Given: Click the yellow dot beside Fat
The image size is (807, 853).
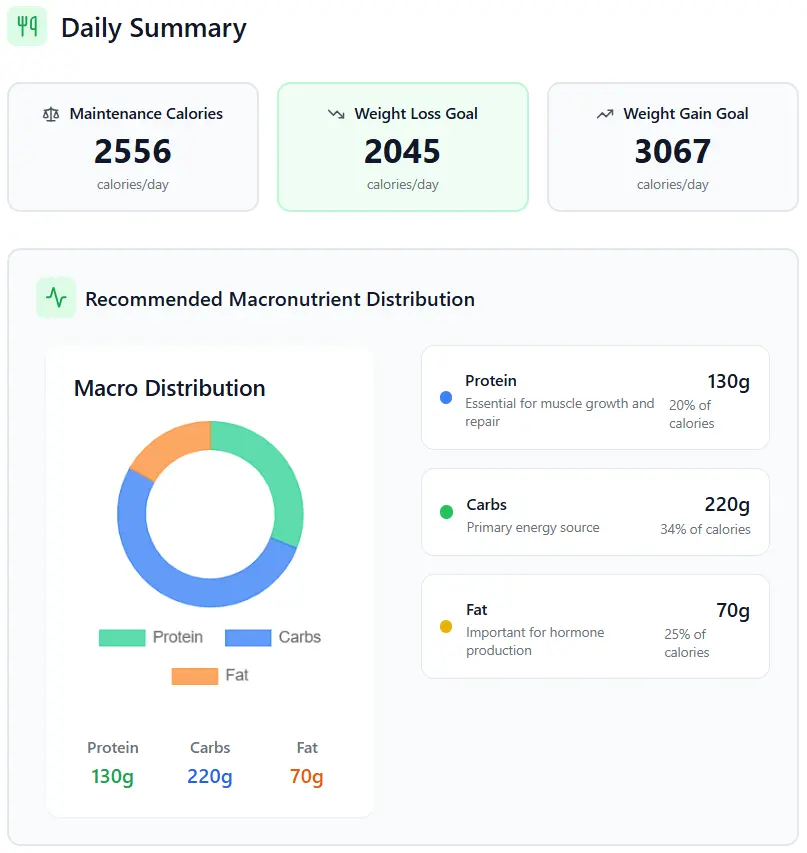Looking at the screenshot, I should click(x=446, y=627).
